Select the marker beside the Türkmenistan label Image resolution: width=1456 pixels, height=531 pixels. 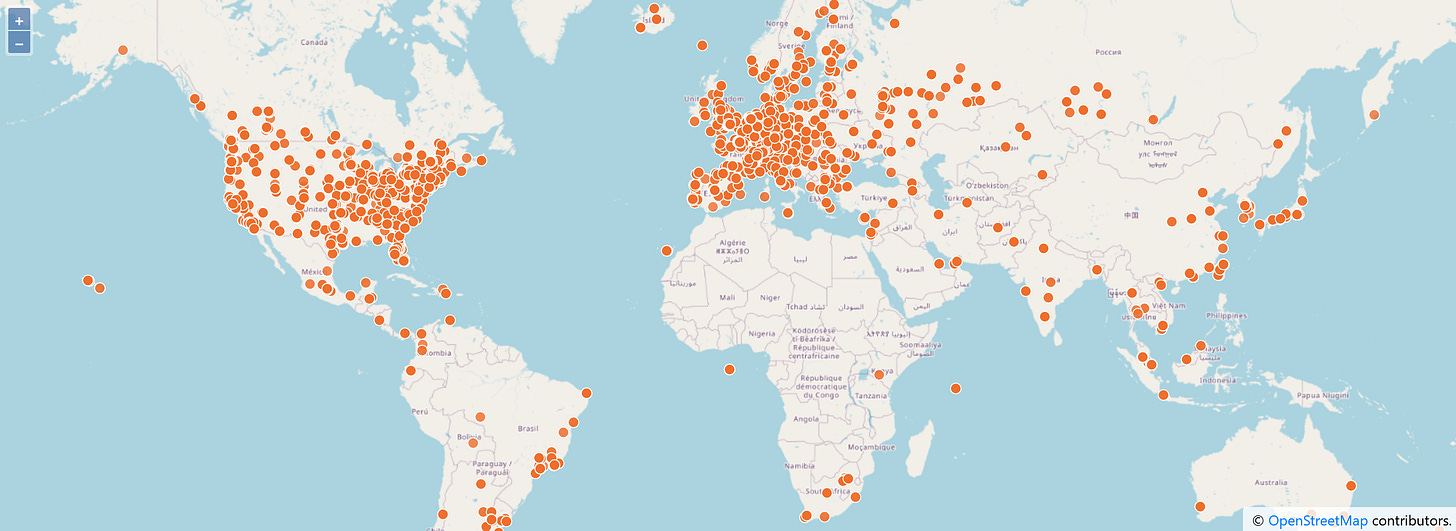click(x=967, y=201)
